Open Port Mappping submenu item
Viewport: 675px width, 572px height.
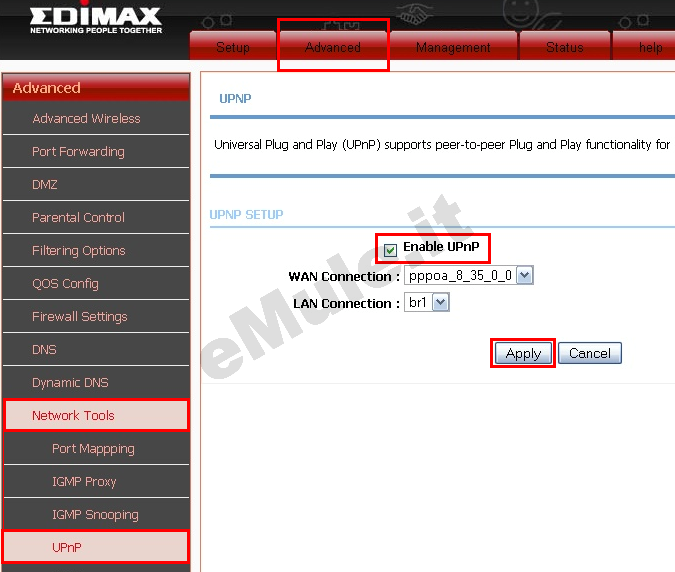pyautogui.click(x=97, y=448)
